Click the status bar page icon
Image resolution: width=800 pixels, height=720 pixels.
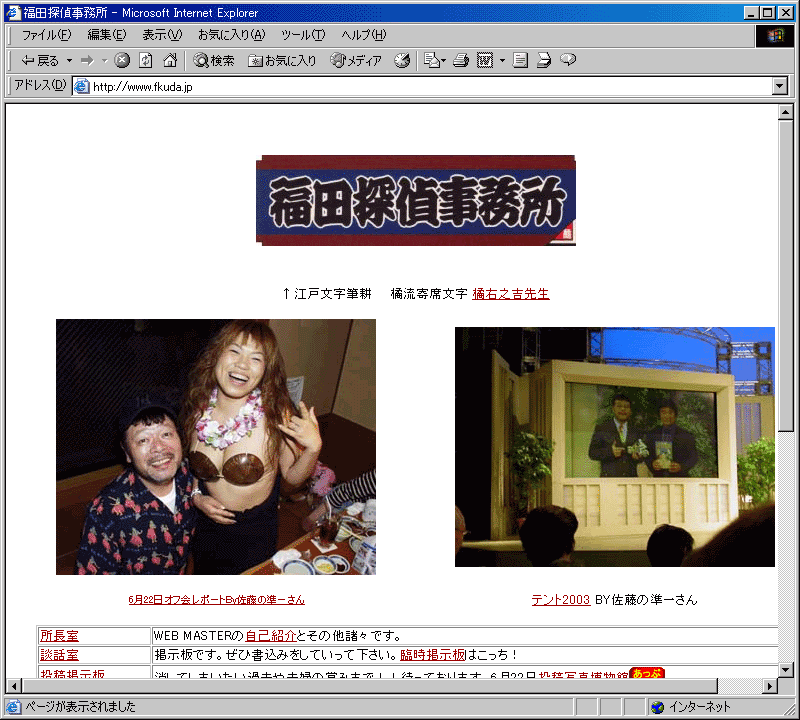point(14,707)
